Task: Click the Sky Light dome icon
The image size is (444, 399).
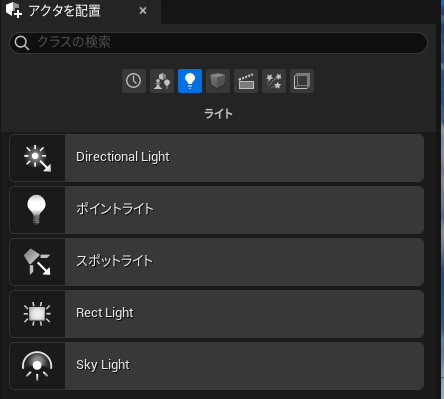Action: (x=37, y=366)
